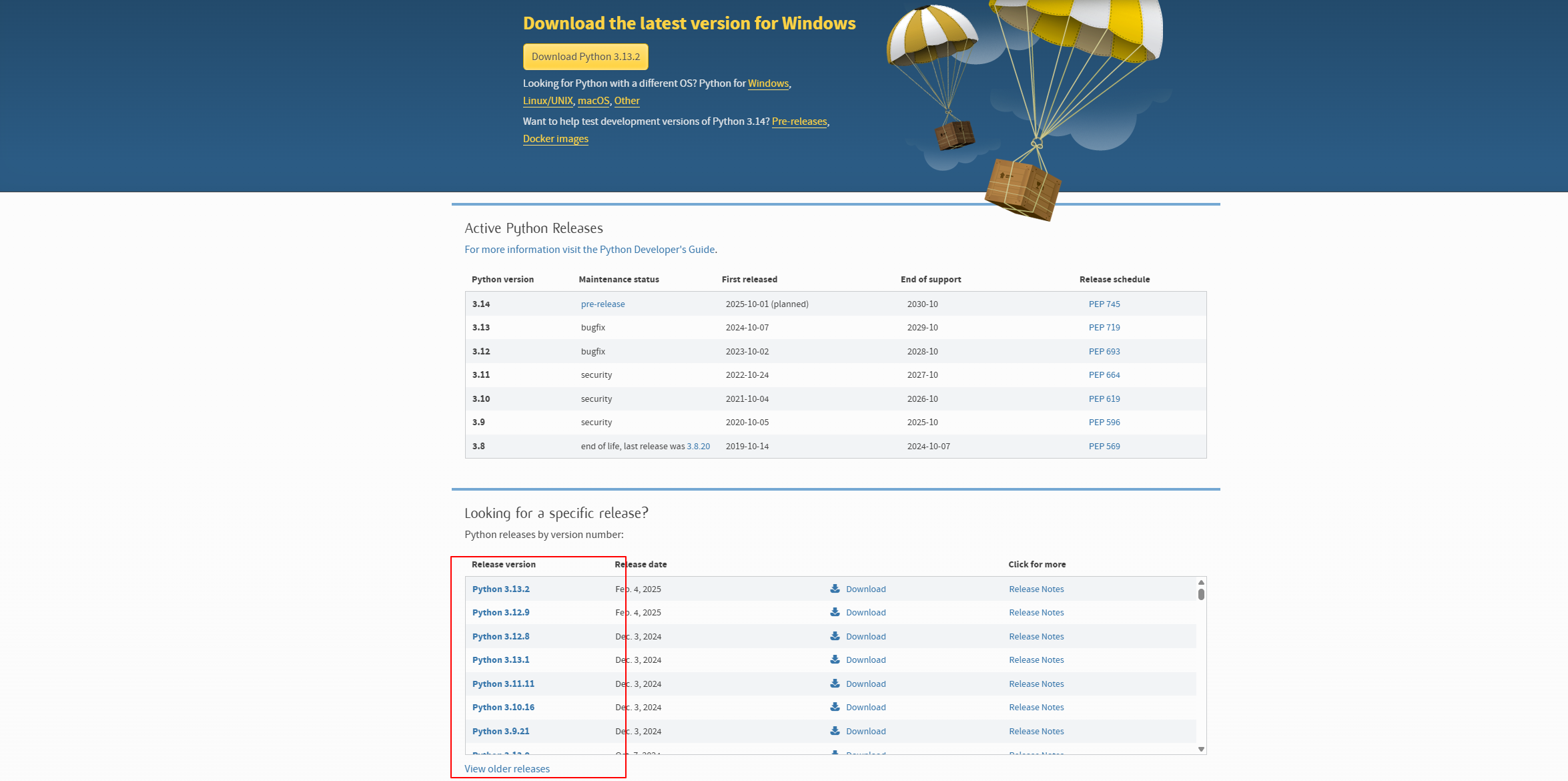The width and height of the screenshot is (1568, 781).
Task: Open the Linux/UNIX downloads link
Action: [x=547, y=101]
